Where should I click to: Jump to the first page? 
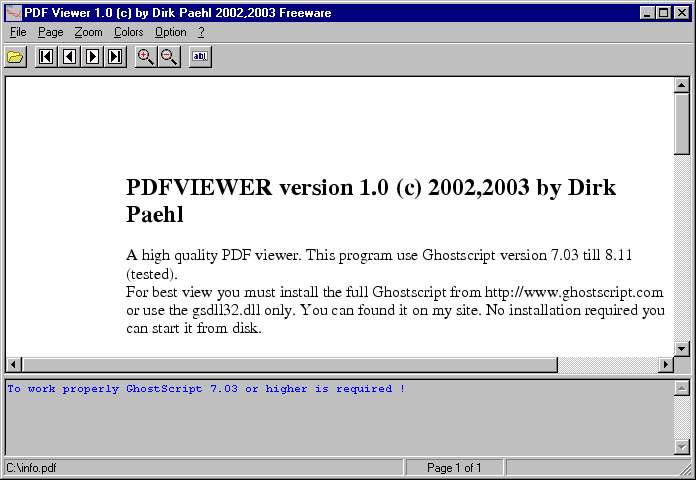46,57
